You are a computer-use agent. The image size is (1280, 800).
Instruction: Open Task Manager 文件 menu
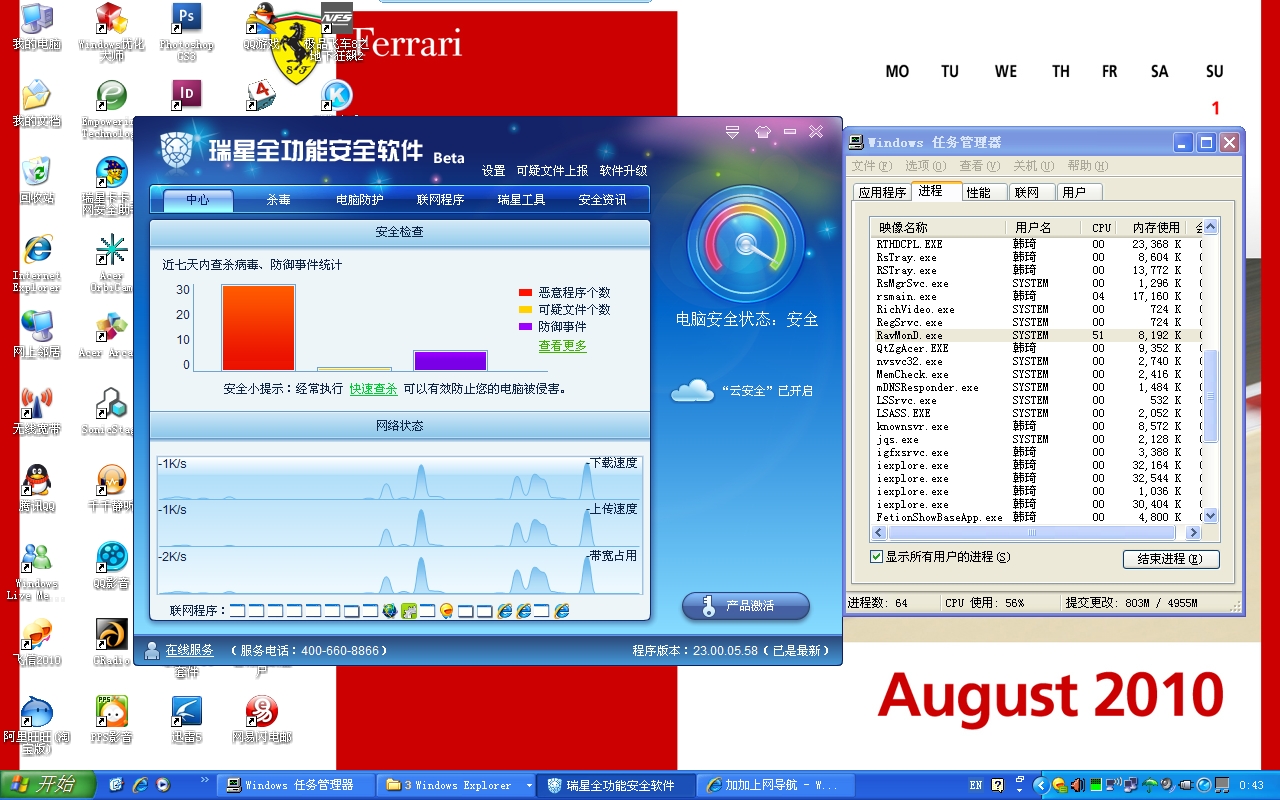pos(871,166)
